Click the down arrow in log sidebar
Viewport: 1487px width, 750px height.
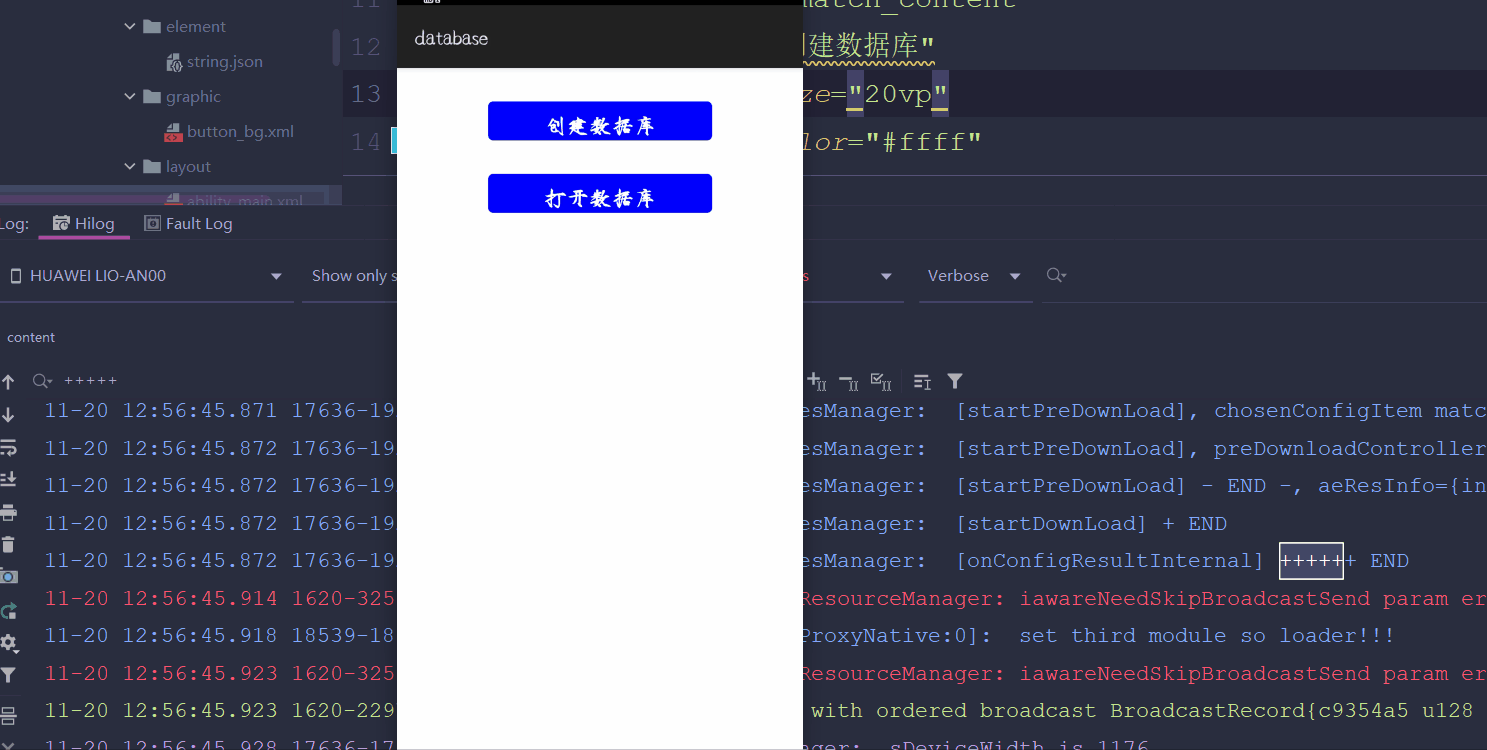click(8, 415)
